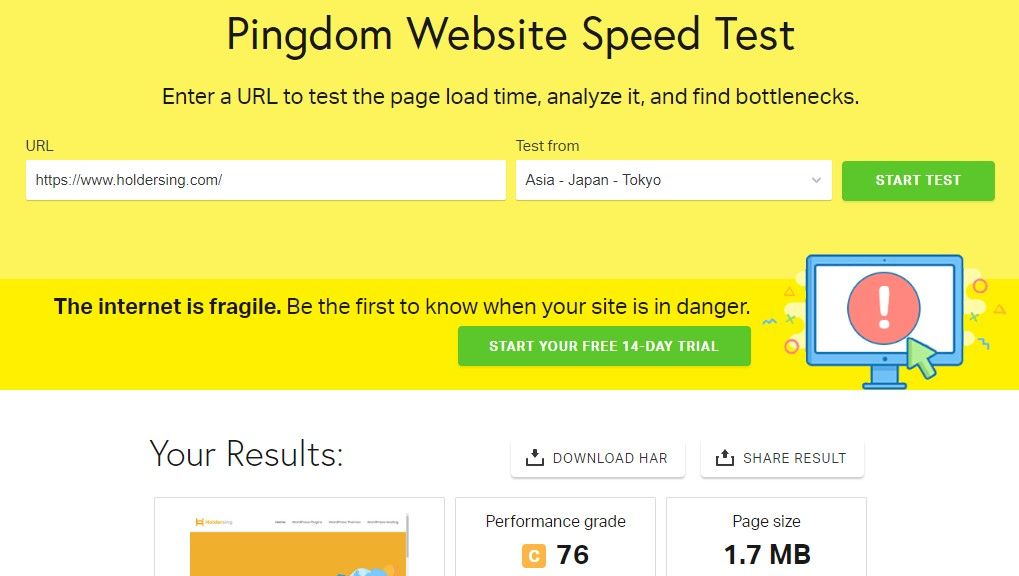
Task: Select the Page size 1.7 MB card
Action: 766,538
